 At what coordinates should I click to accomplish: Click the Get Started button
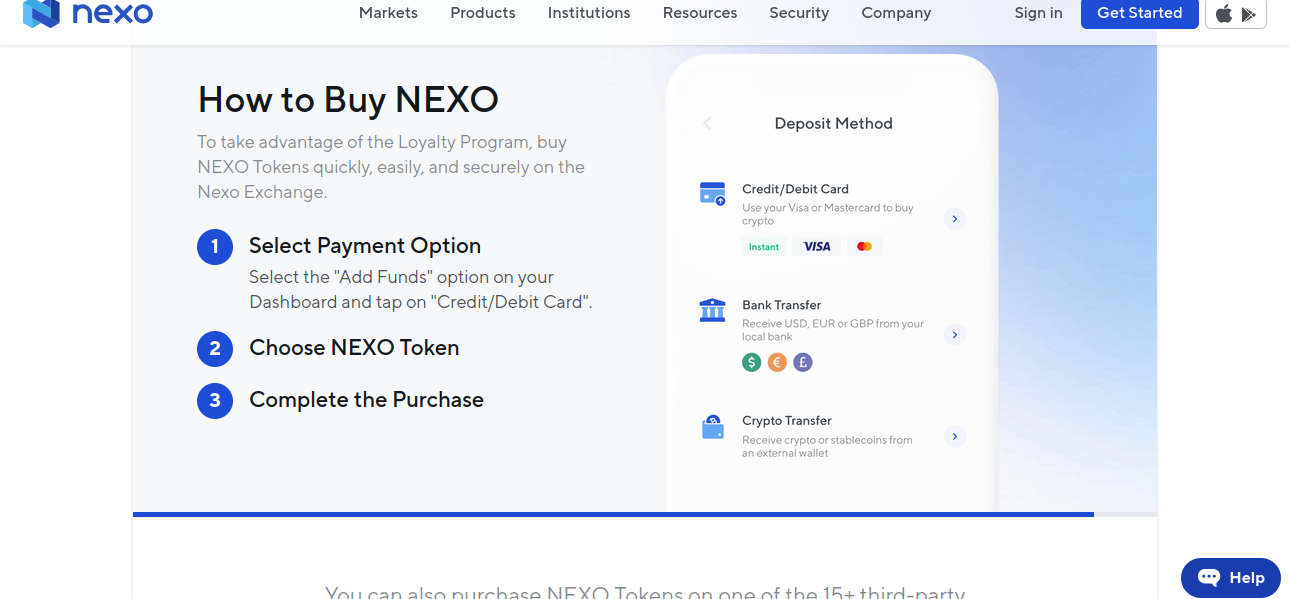[x=1139, y=13]
